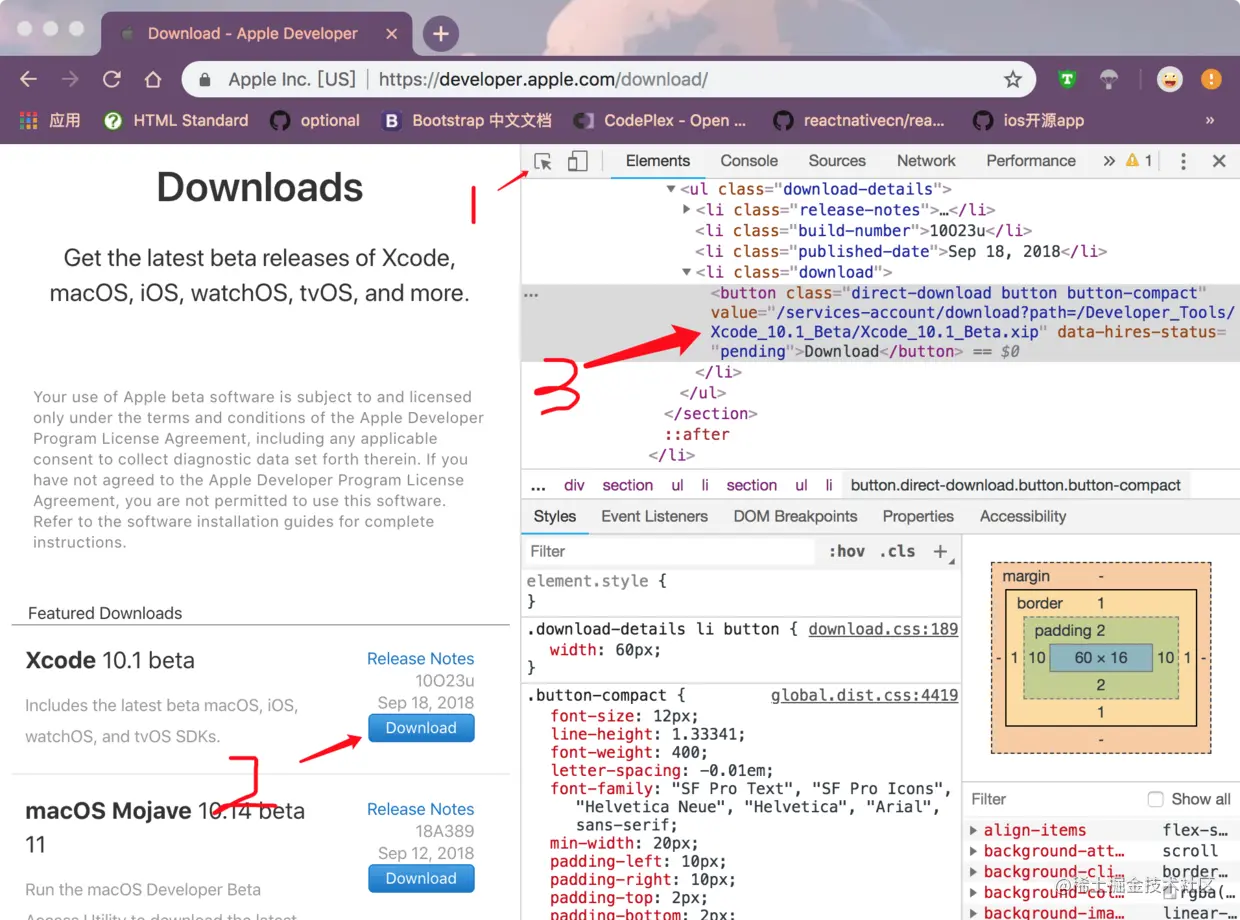
Task: Show overflow bookmarks chevron
Action: [x=1210, y=120]
